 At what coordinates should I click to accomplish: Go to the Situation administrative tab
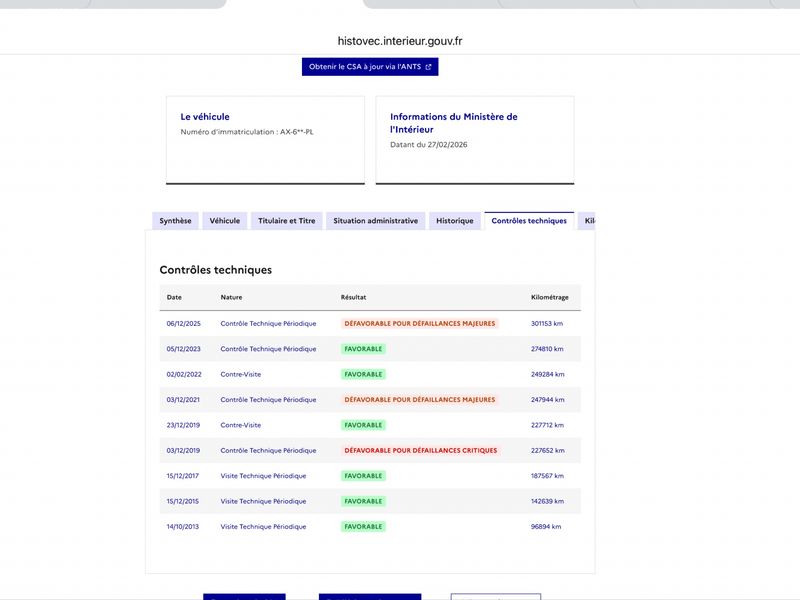pos(375,221)
